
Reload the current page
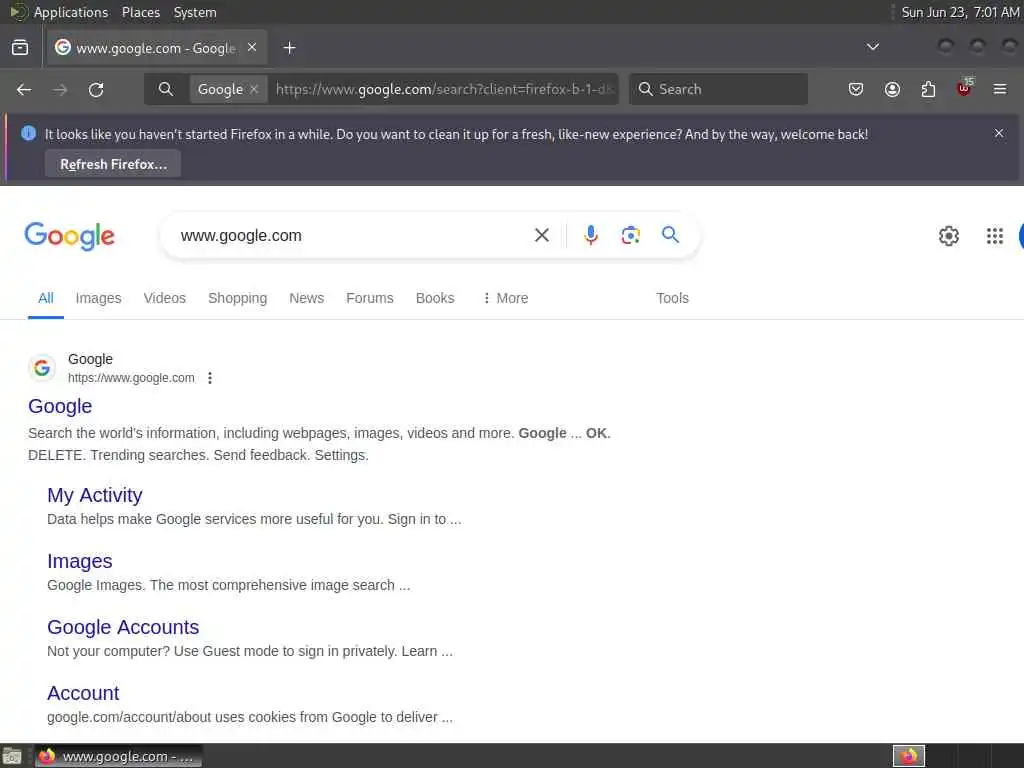point(96,89)
